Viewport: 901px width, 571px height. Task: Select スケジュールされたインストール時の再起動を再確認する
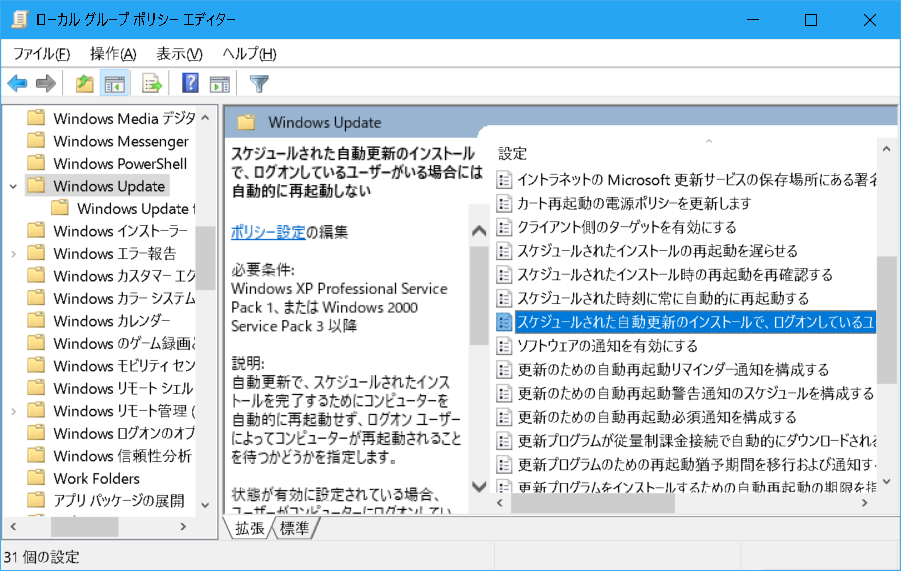675,275
